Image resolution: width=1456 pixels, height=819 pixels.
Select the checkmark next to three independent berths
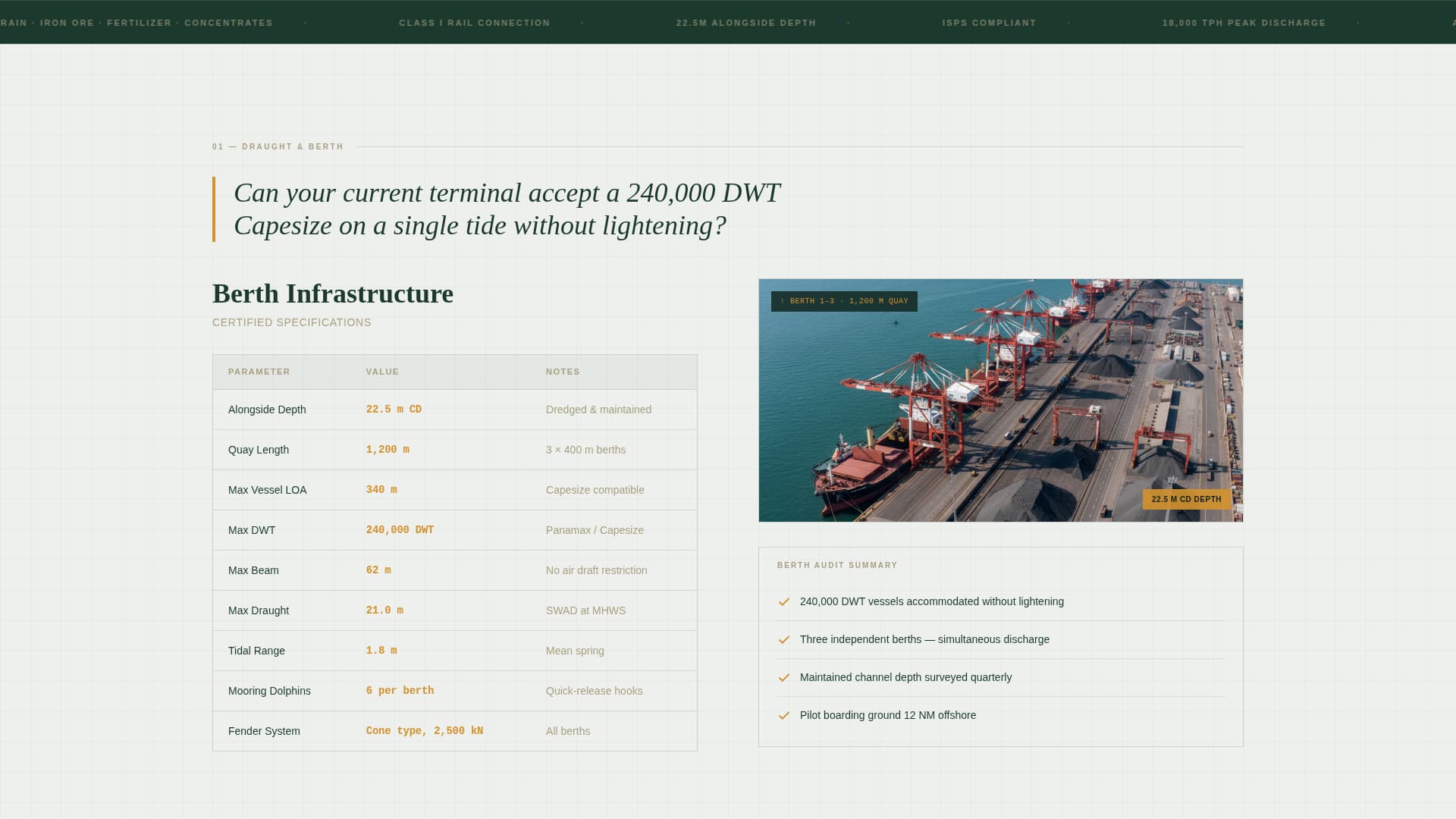coord(783,640)
